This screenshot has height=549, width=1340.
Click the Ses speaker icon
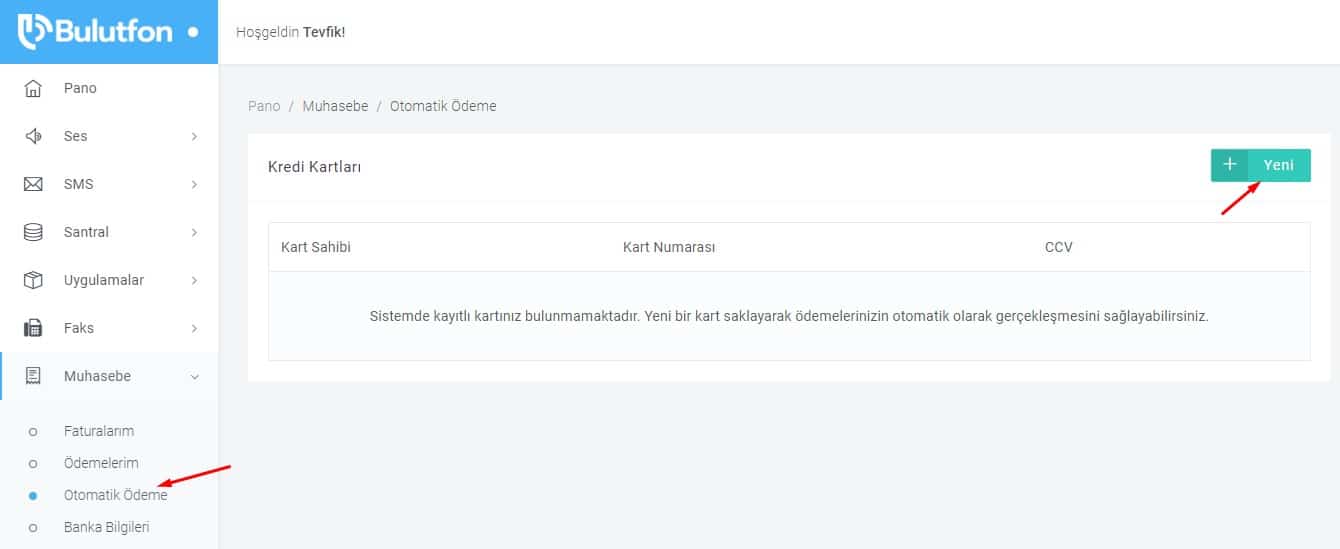pyautogui.click(x=33, y=136)
